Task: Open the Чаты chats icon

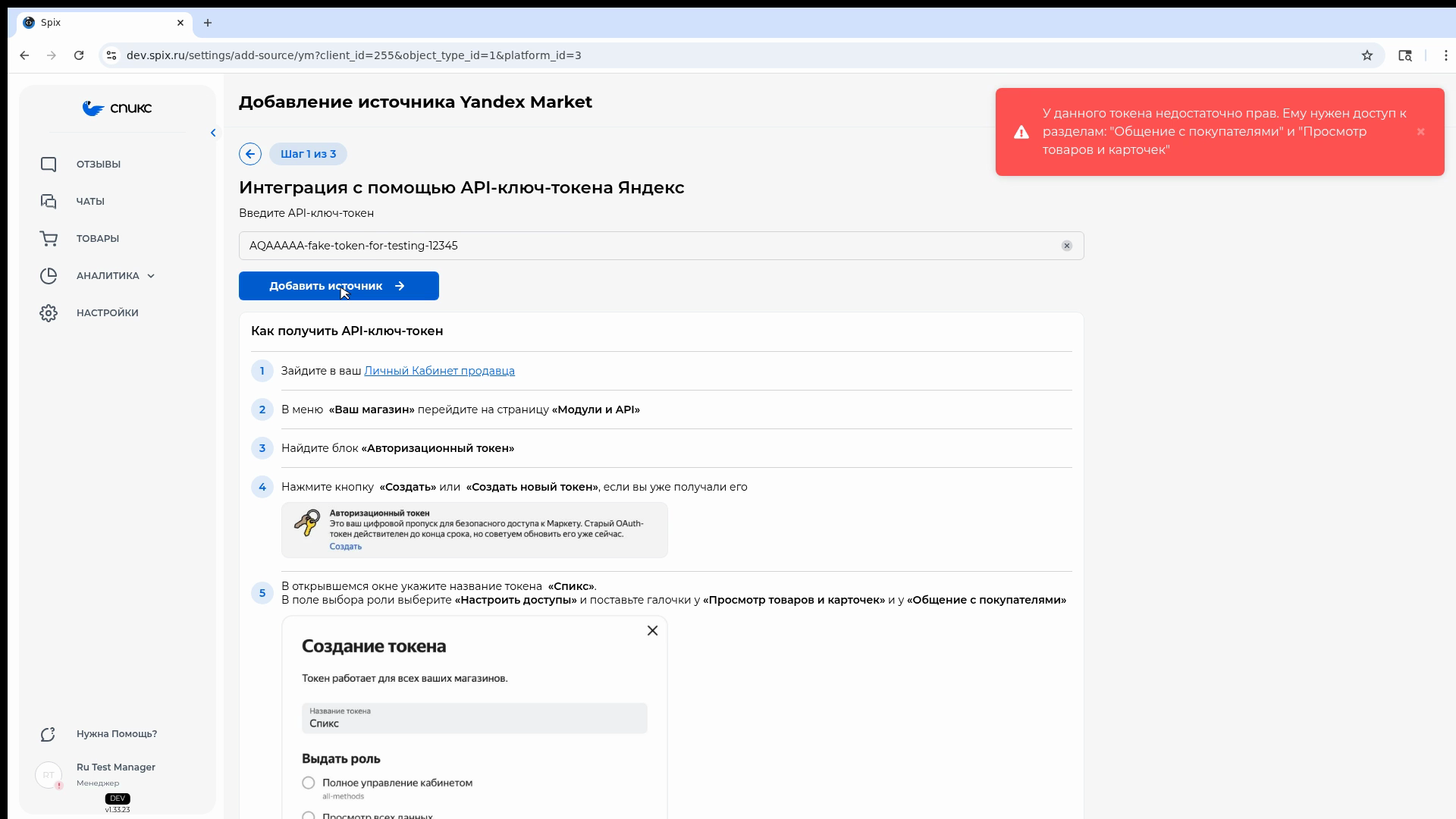Action: click(x=49, y=202)
